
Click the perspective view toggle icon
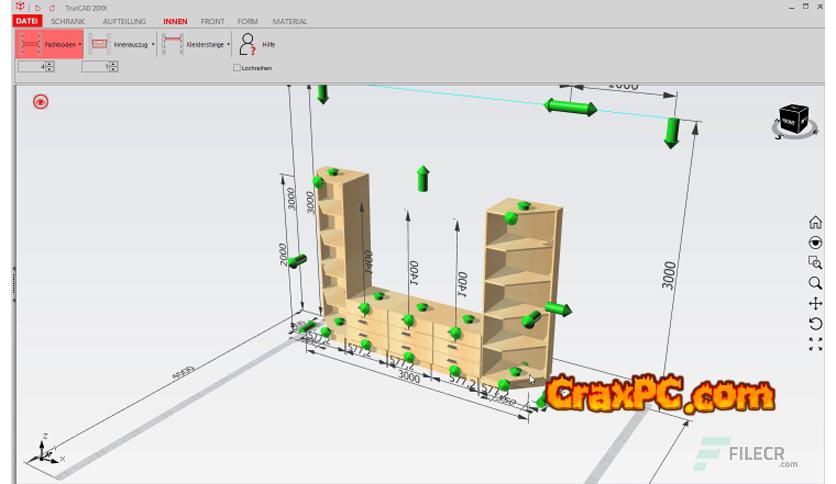pyautogui.click(x=816, y=242)
